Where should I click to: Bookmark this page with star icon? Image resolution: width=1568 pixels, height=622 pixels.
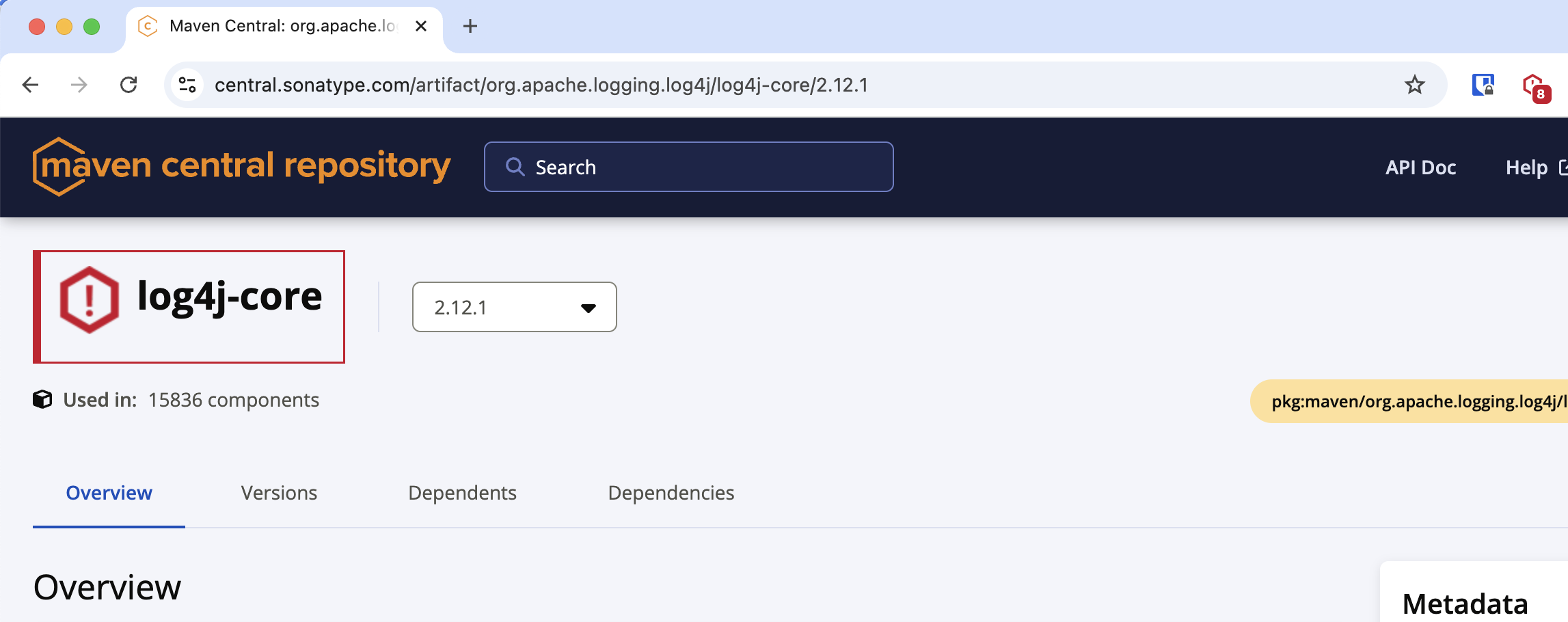click(x=1415, y=85)
